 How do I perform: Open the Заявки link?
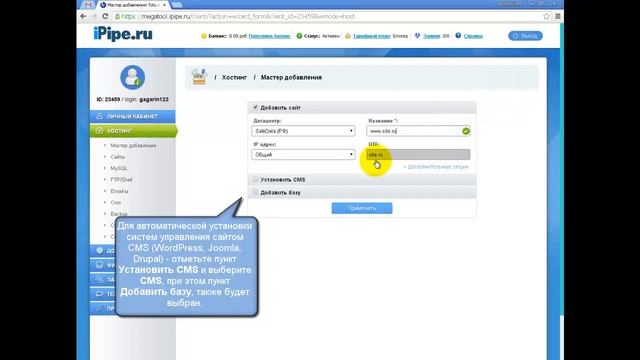point(432,36)
